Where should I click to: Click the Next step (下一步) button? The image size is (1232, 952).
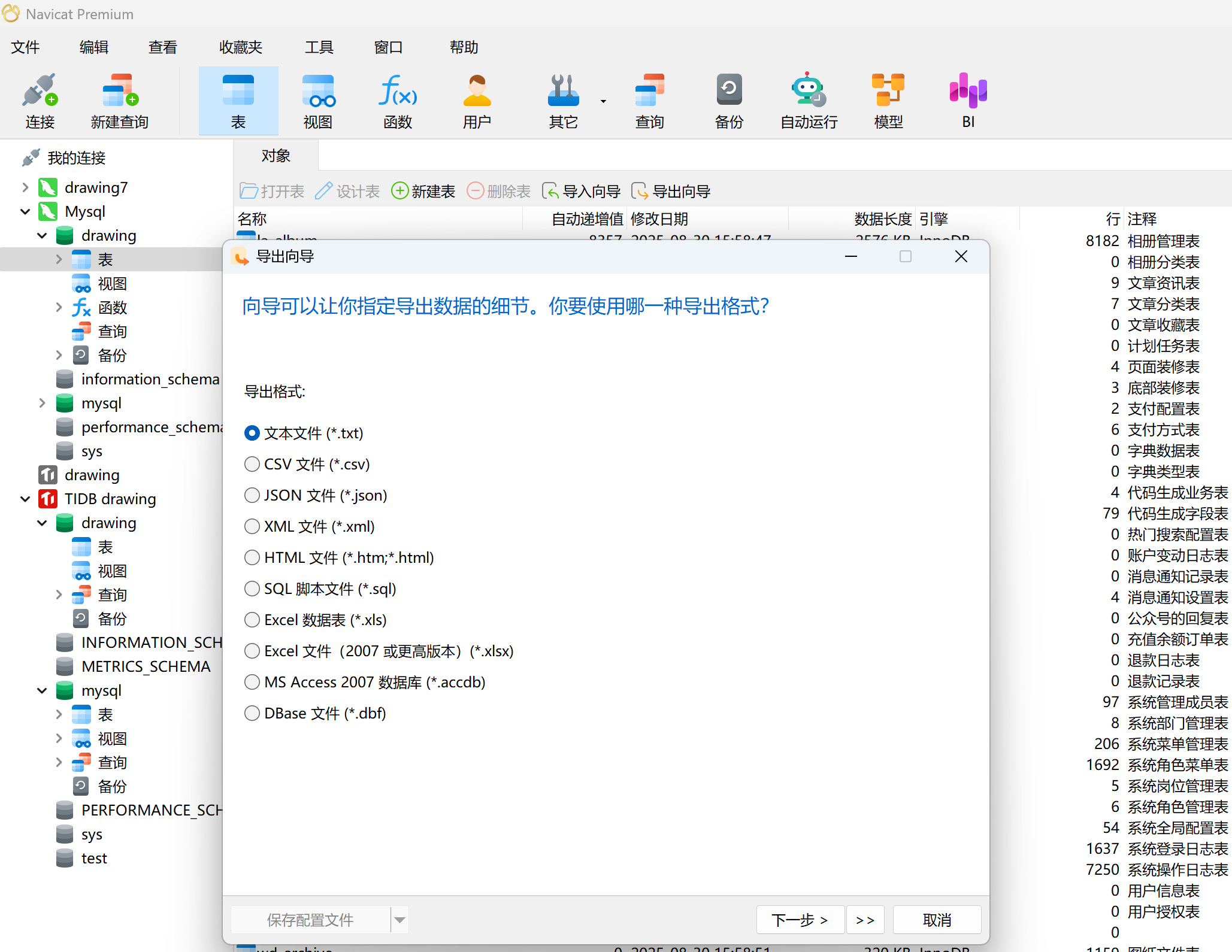pyautogui.click(x=800, y=920)
